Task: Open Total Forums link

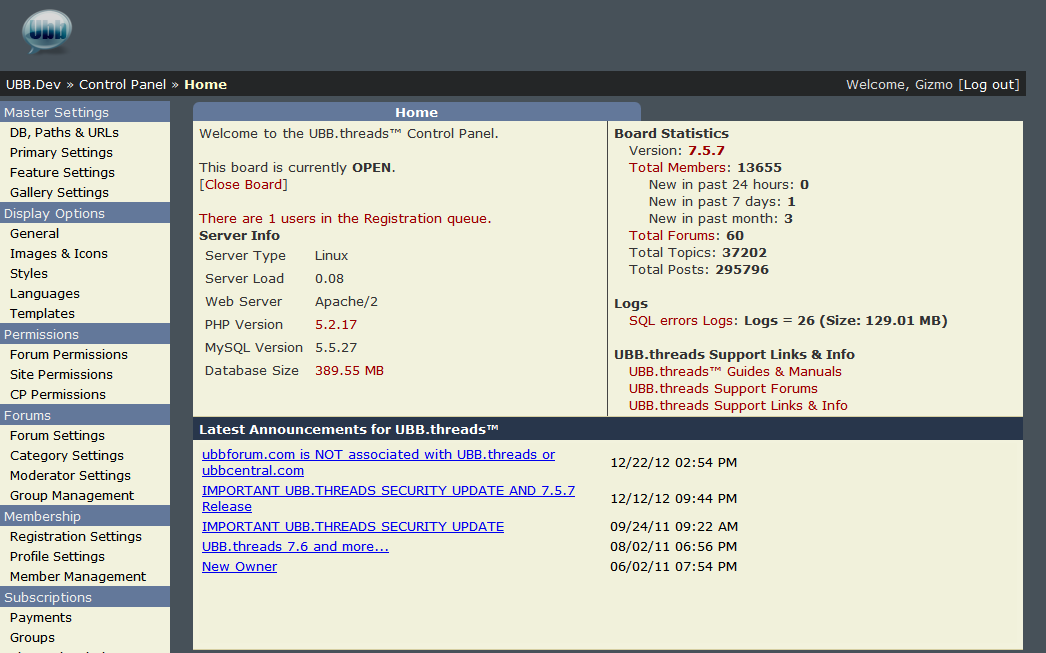Action: tap(674, 235)
